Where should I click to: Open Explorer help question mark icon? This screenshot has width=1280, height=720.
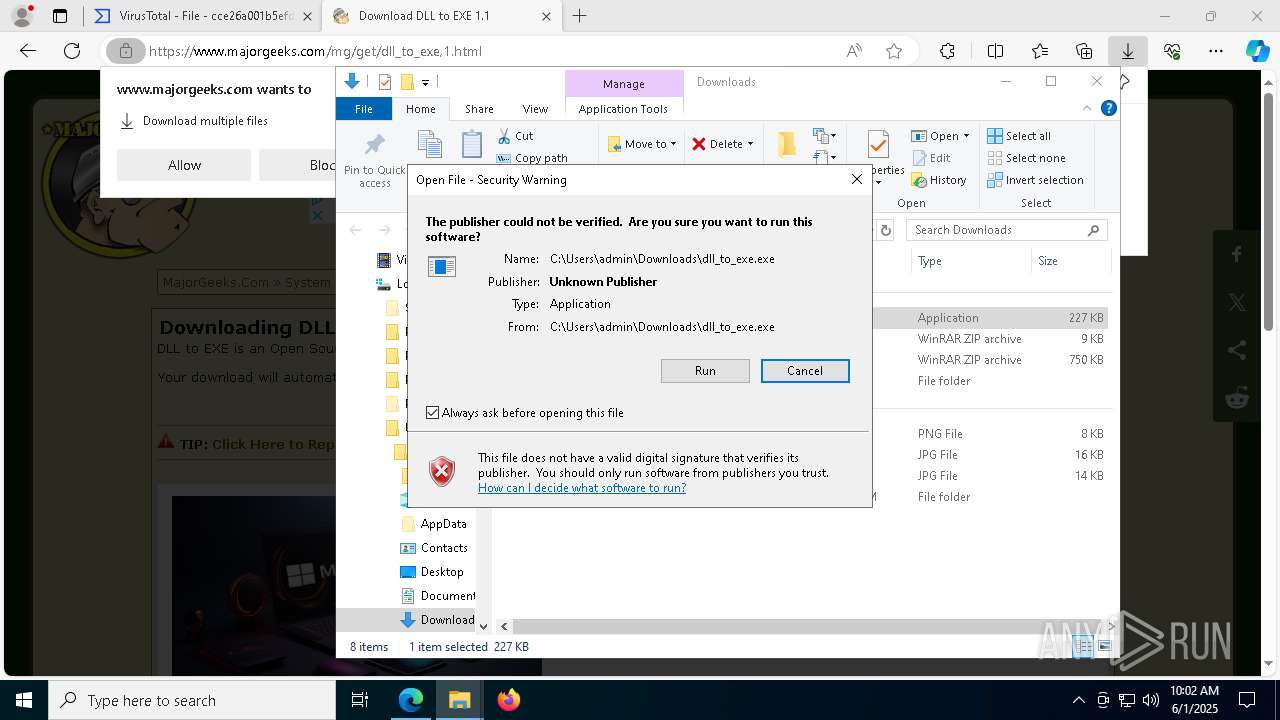pos(1108,108)
